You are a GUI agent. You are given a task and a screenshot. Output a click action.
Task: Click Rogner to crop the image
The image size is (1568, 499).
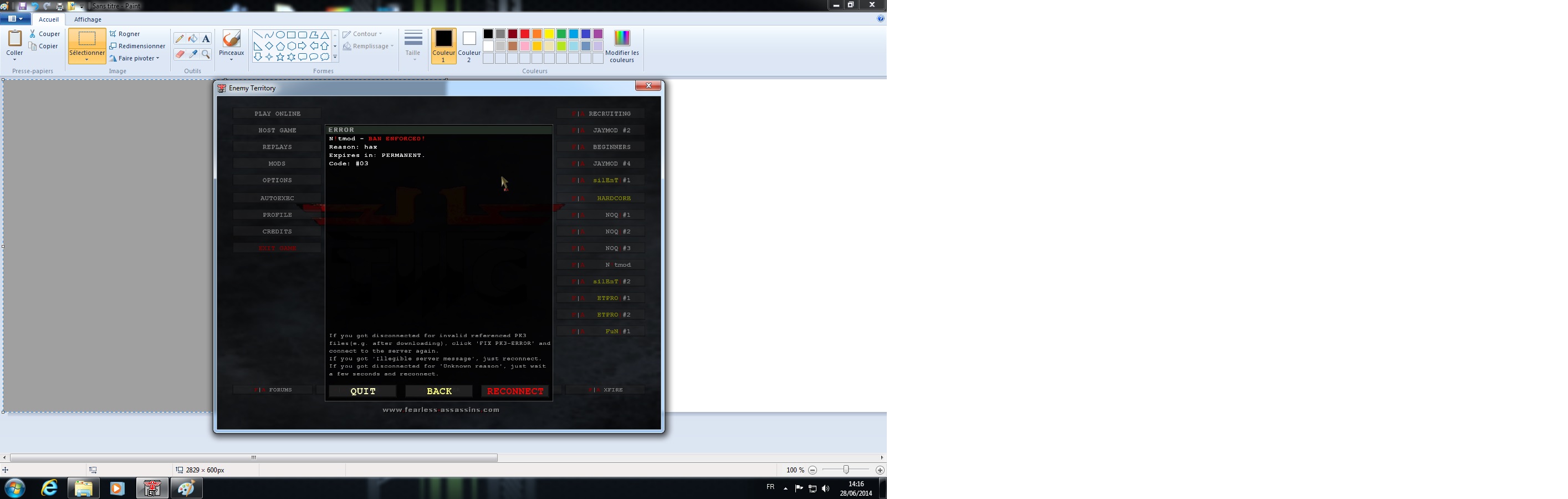point(125,34)
